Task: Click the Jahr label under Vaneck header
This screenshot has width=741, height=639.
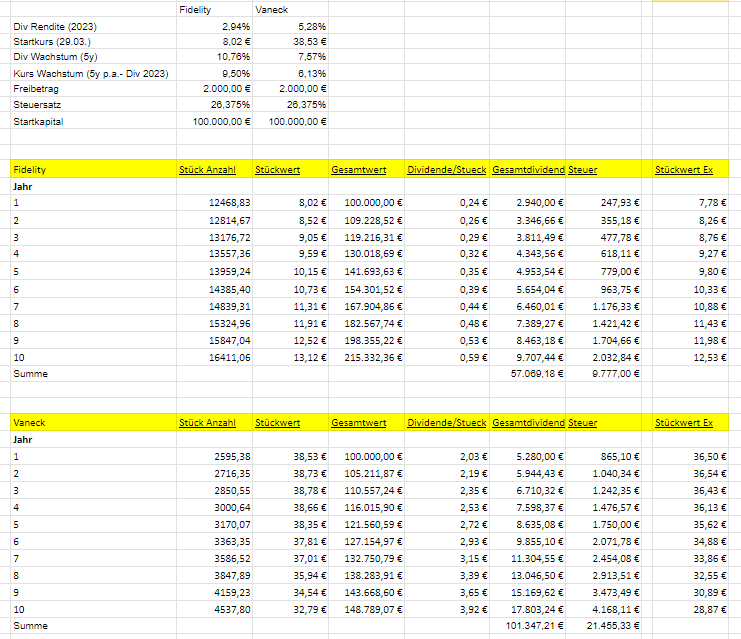Action: tap(23, 440)
